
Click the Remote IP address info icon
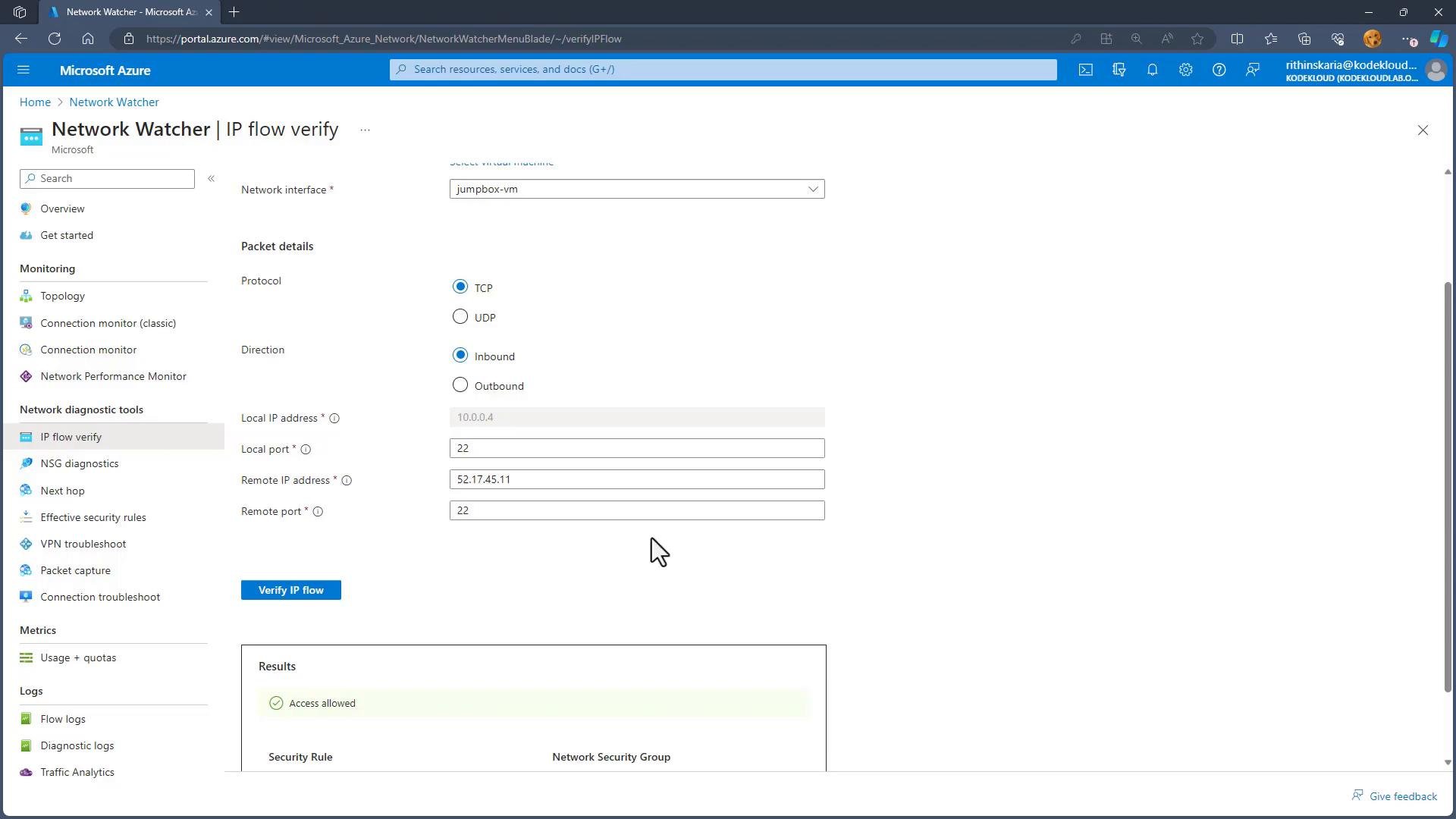pyautogui.click(x=347, y=481)
